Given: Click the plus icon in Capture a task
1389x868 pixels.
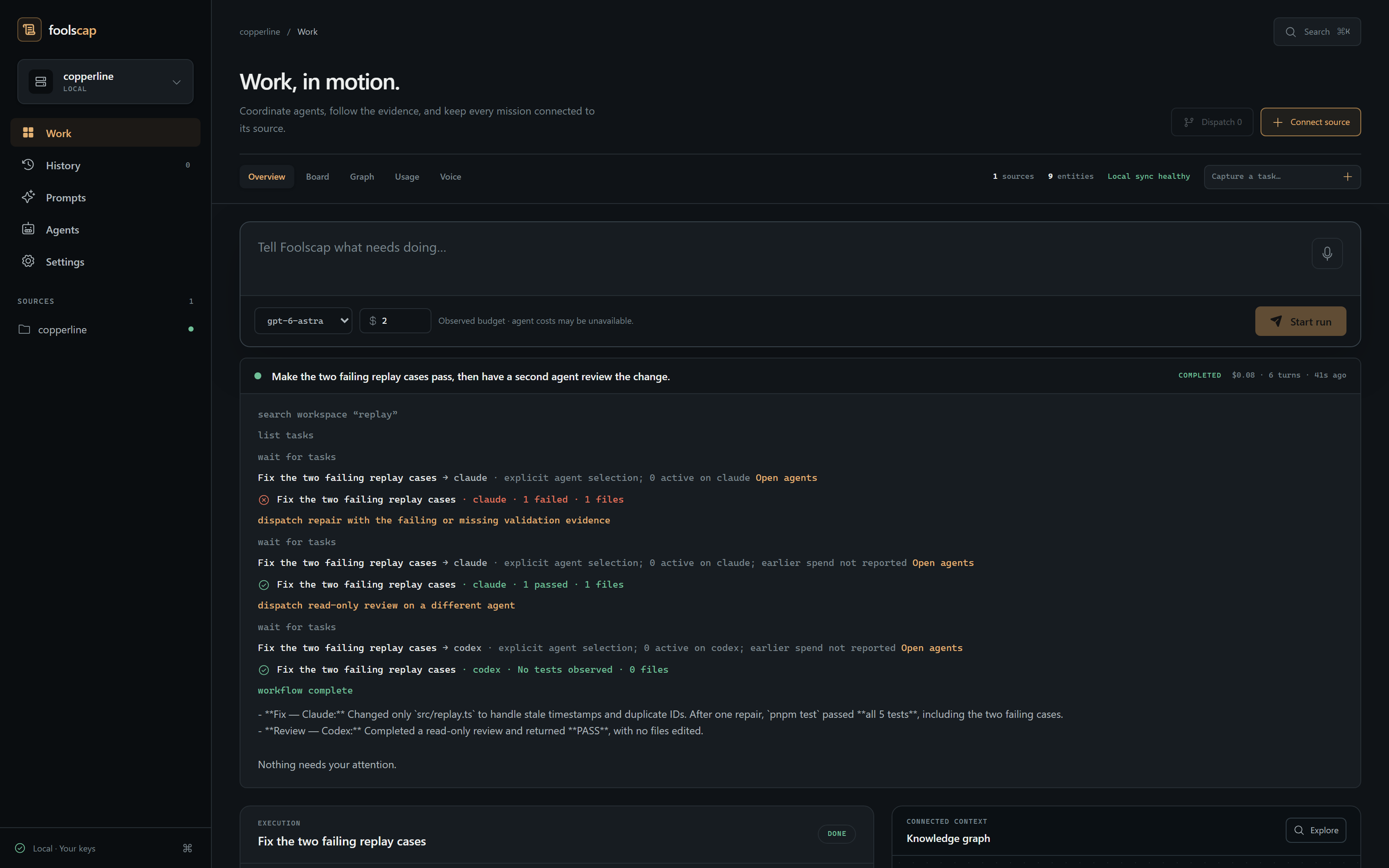Looking at the screenshot, I should (x=1348, y=177).
